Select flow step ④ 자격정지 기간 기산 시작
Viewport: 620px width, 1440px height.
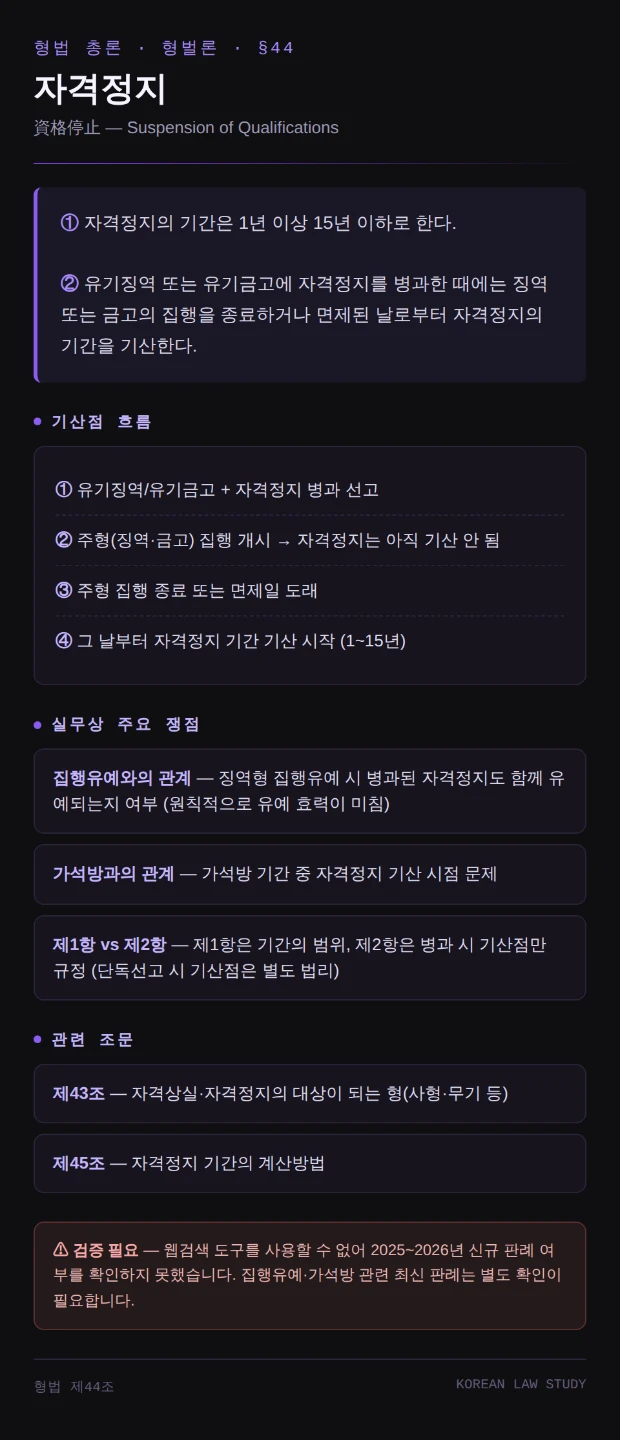pos(310,641)
